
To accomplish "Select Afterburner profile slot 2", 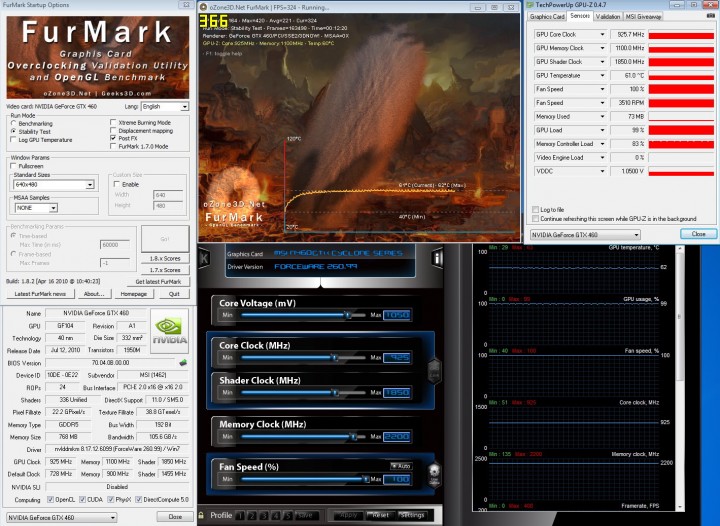I will 252,515.
